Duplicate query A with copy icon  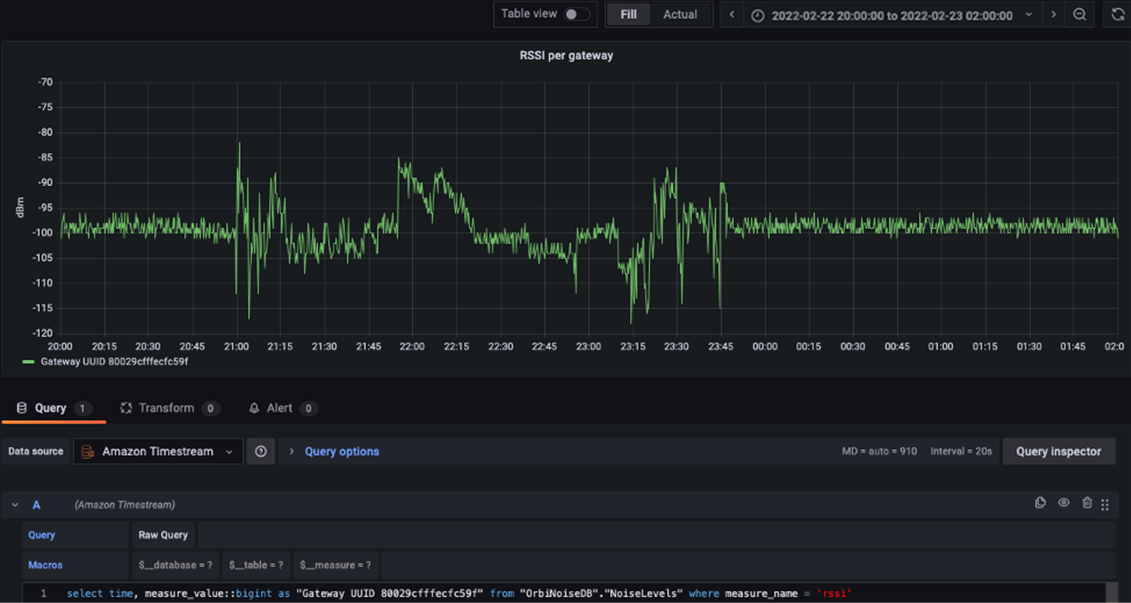click(x=1040, y=504)
